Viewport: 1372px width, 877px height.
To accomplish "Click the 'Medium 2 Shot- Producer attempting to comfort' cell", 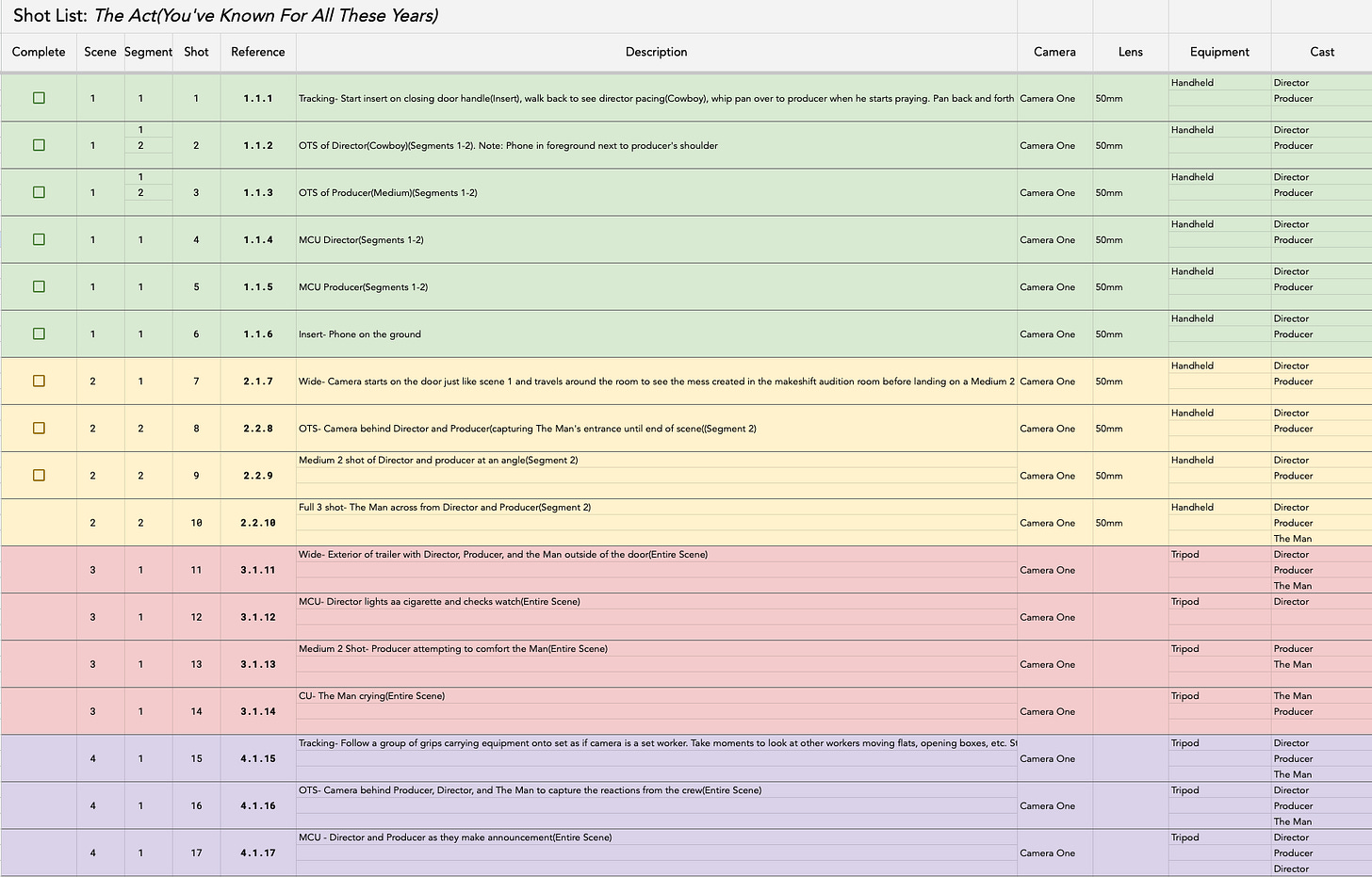I will [x=657, y=648].
